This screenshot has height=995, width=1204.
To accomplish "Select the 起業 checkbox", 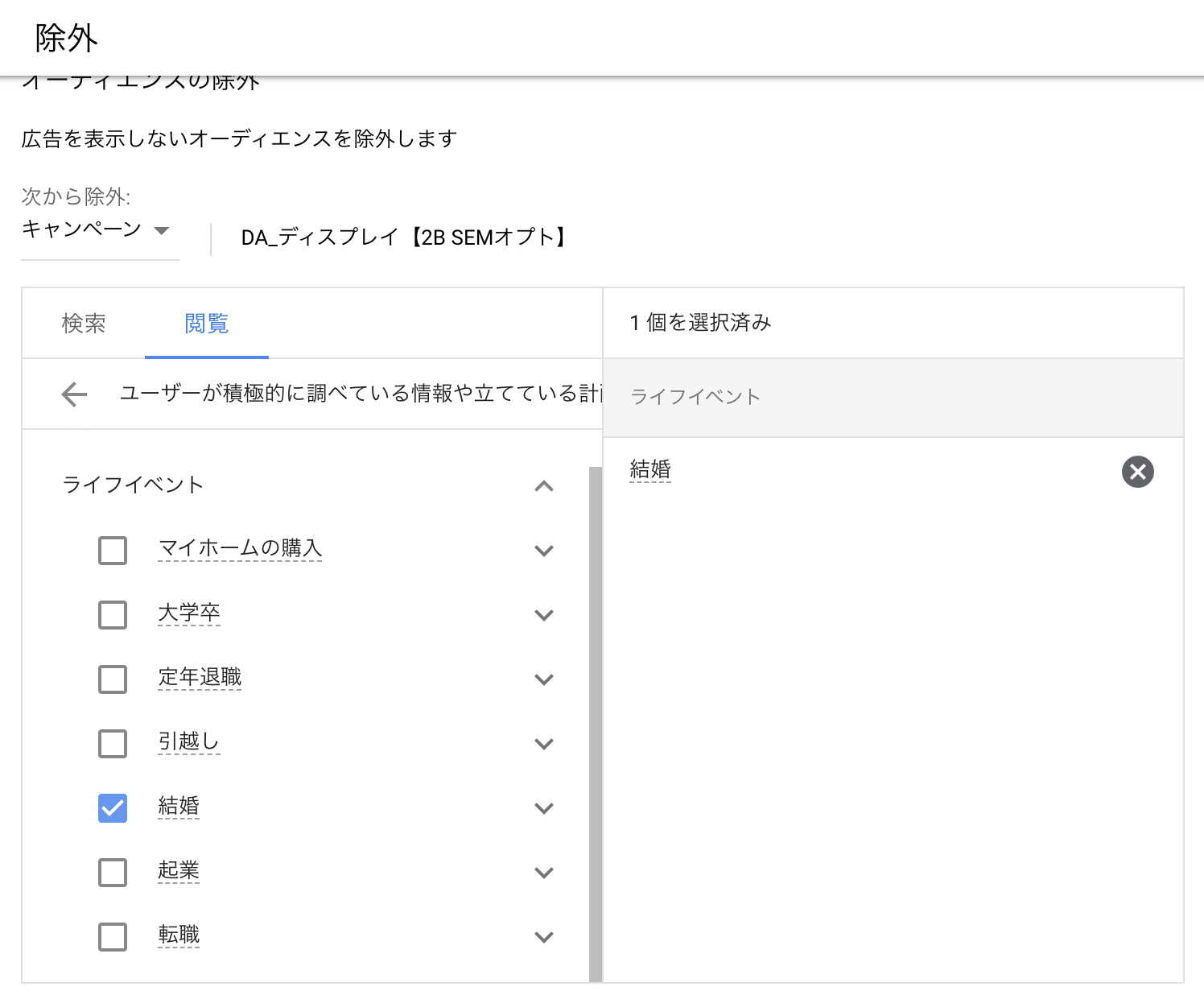I will [x=113, y=873].
